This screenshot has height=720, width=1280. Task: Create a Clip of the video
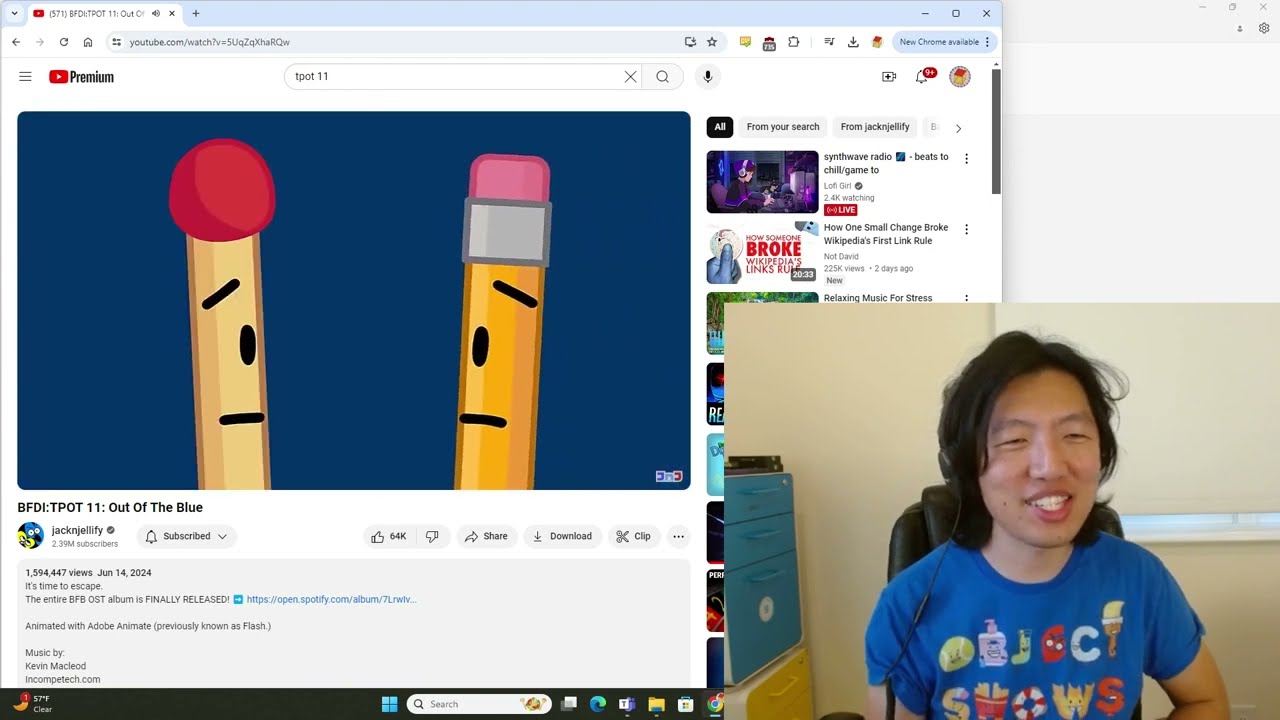tap(633, 536)
